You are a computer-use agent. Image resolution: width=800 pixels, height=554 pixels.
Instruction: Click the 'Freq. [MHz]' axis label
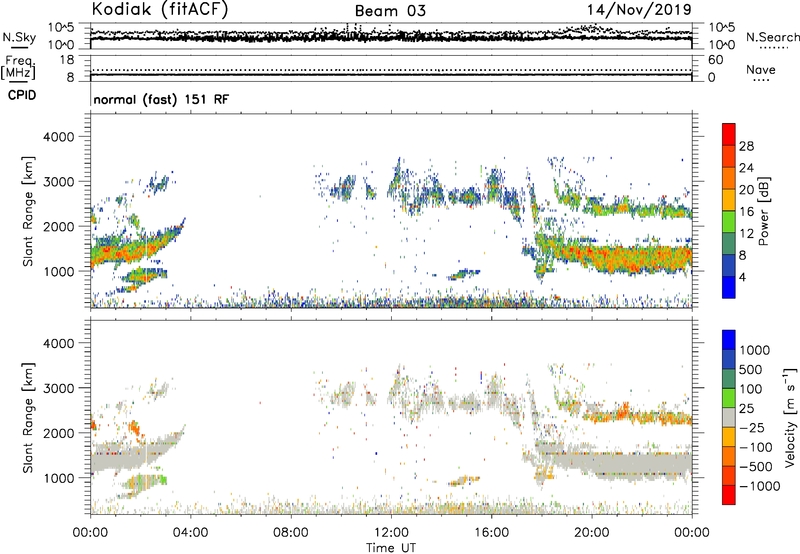click(18, 68)
